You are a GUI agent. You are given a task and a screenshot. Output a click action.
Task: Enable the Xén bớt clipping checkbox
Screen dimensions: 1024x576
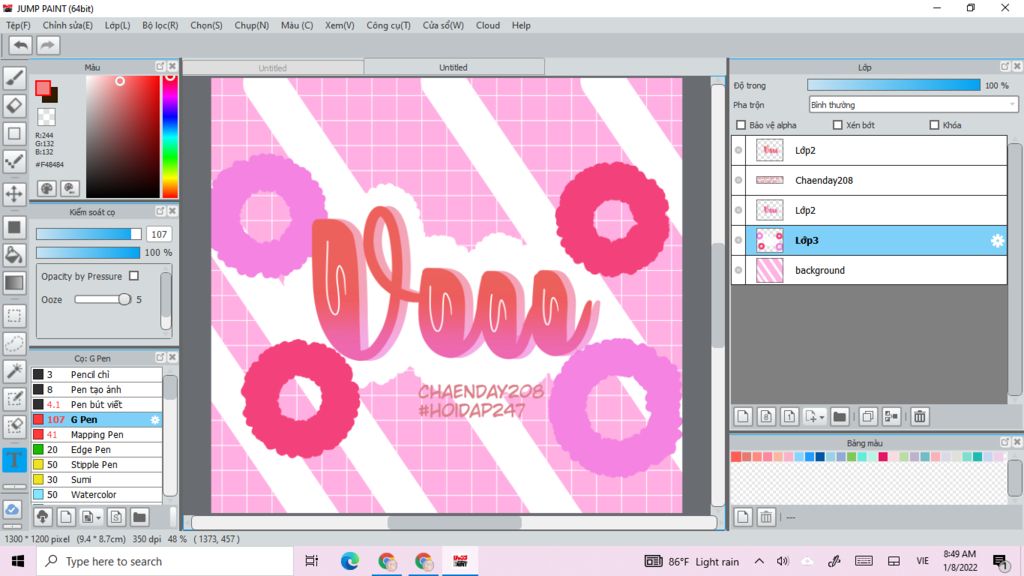(x=837, y=125)
